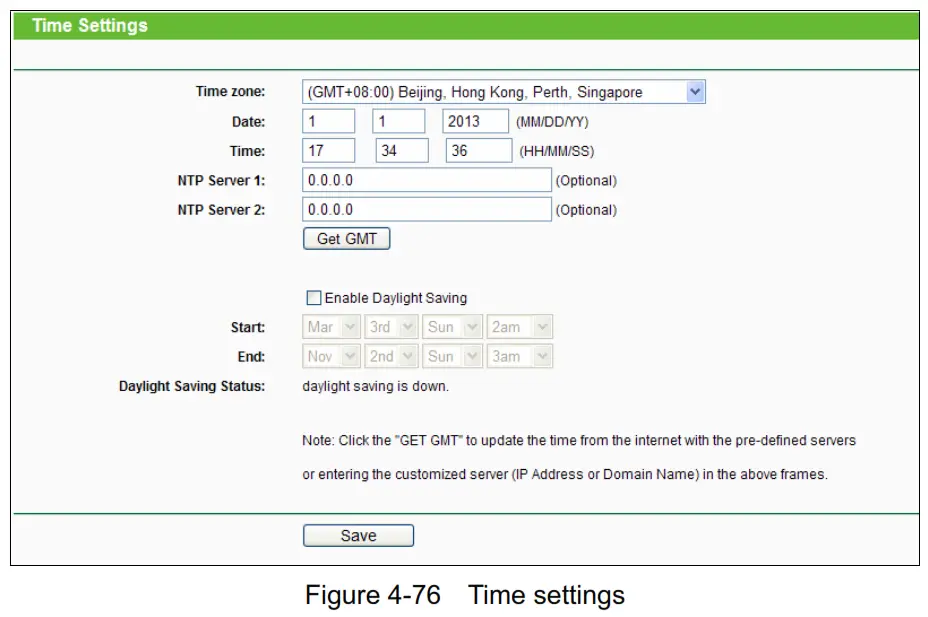Open the End hour dropdown showing 3am
This screenshot has width=928, height=617.
[519, 356]
